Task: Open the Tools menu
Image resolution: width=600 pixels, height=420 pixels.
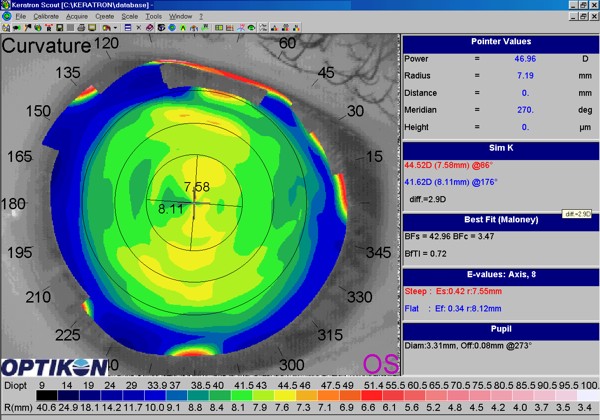Action: tap(153, 17)
